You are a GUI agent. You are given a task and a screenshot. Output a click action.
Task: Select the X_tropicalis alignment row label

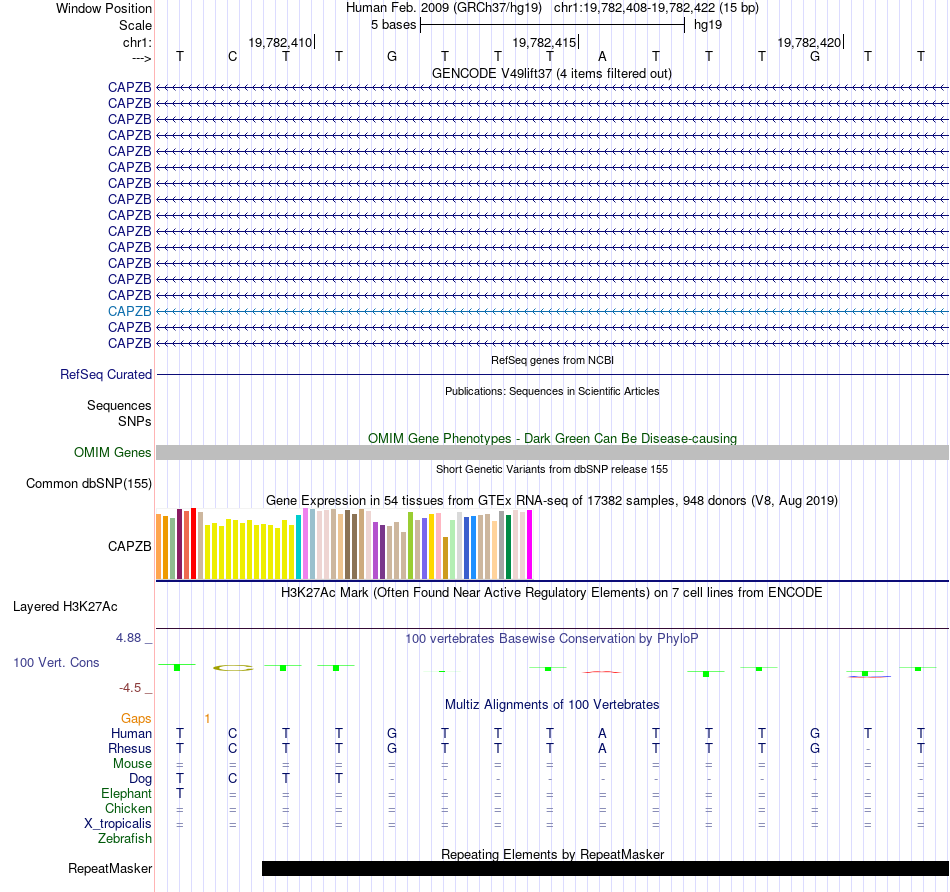click(x=118, y=824)
